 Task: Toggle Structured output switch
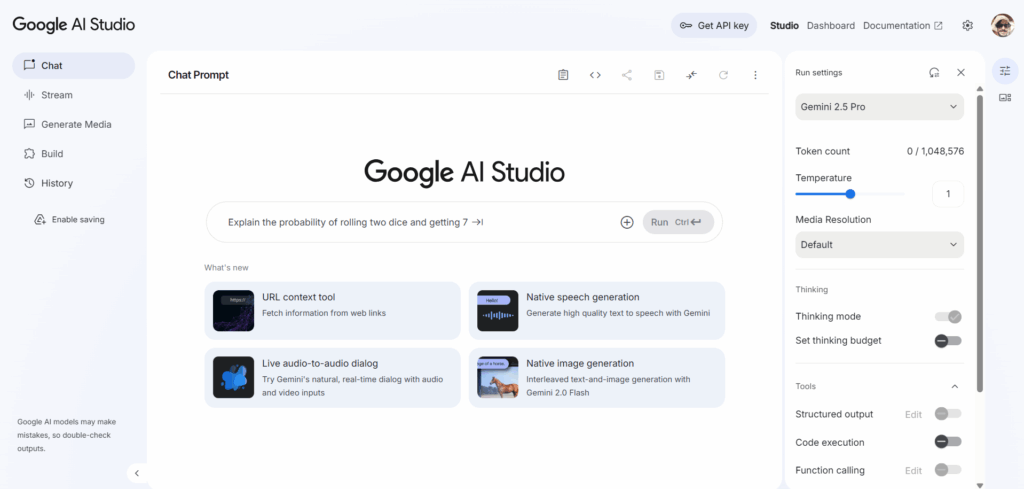coord(948,414)
